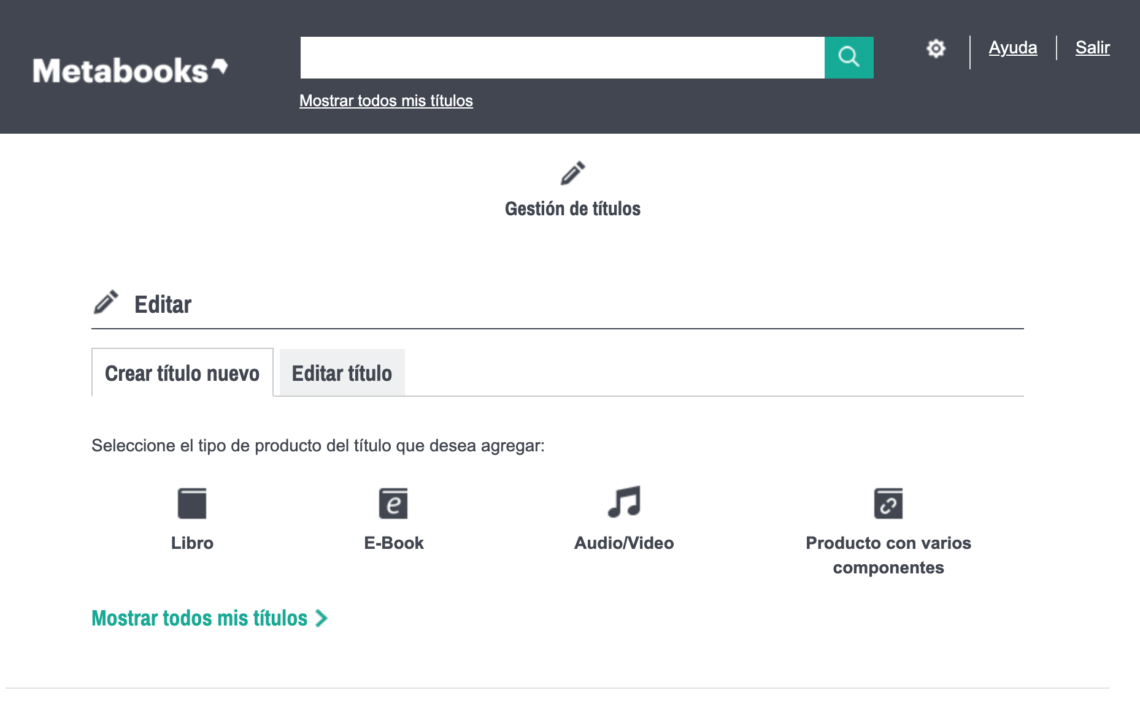
Task: Click the magnifying glass search button
Action: coord(848,58)
